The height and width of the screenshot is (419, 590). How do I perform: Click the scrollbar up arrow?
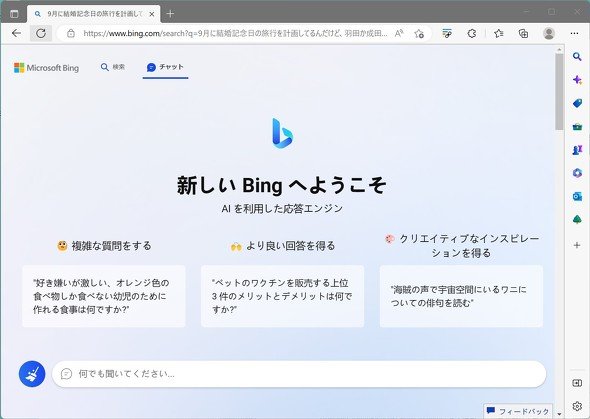pyautogui.click(x=559, y=49)
